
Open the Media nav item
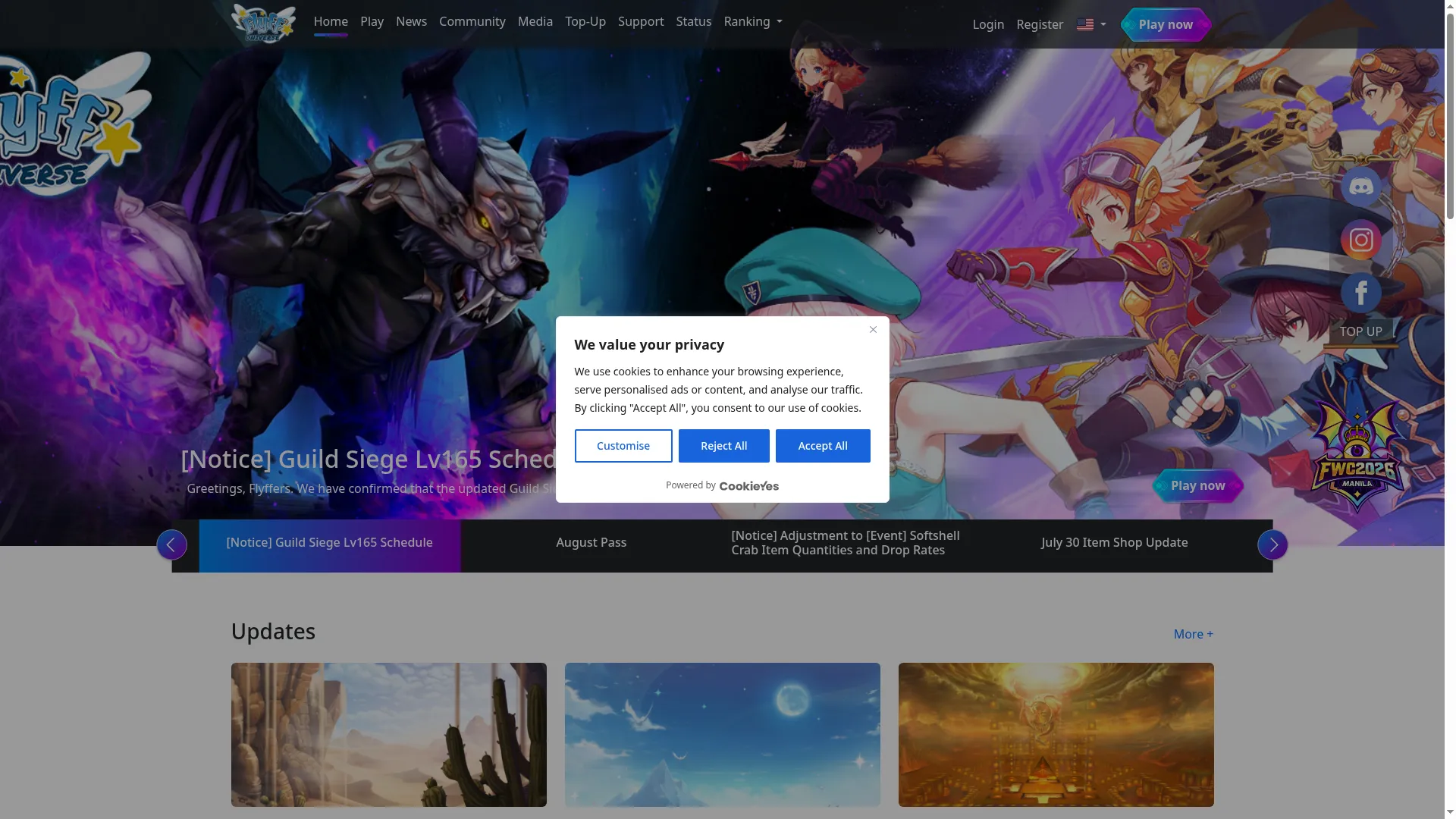(535, 21)
